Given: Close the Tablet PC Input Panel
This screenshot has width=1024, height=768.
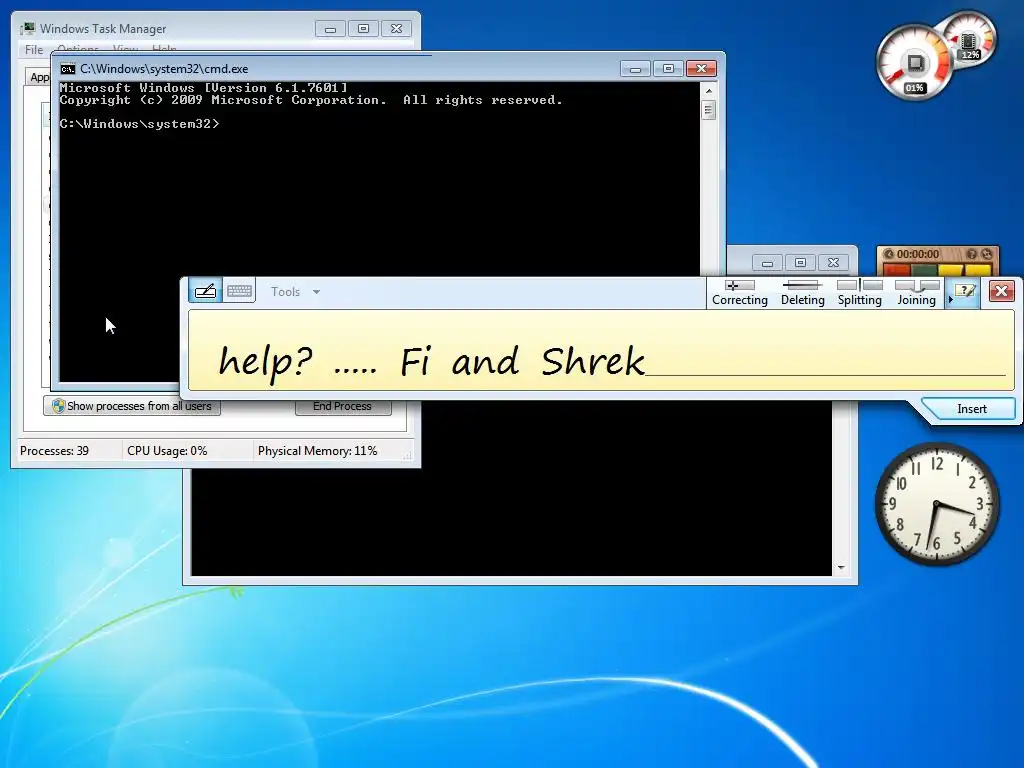Looking at the screenshot, I should point(1001,291).
